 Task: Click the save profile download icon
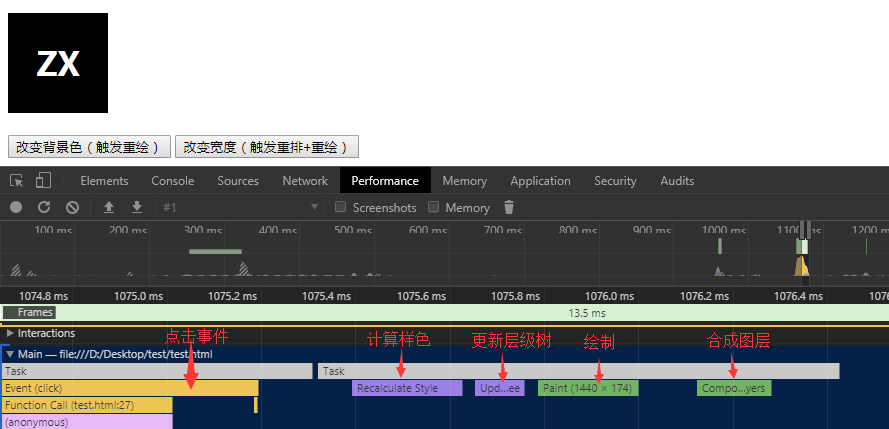[x=137, y=207]
